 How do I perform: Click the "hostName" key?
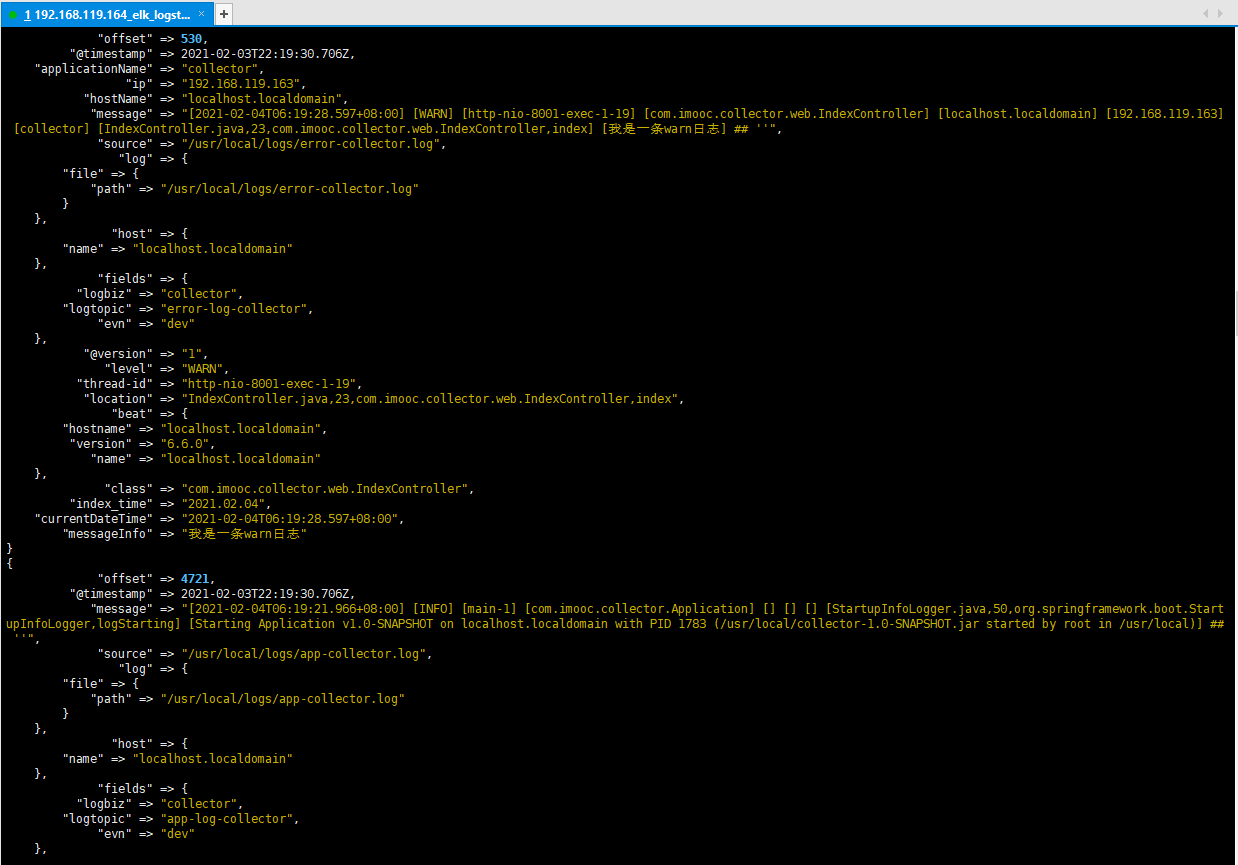(118, 99)
